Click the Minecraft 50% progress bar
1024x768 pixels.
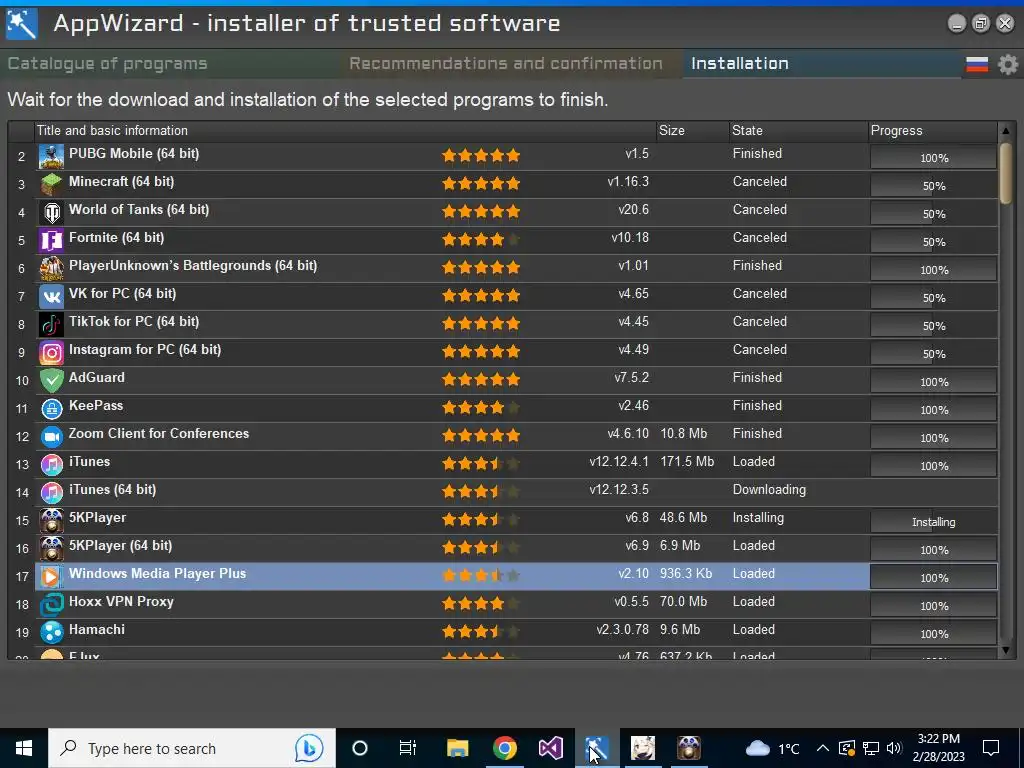[x=933, y=185]
